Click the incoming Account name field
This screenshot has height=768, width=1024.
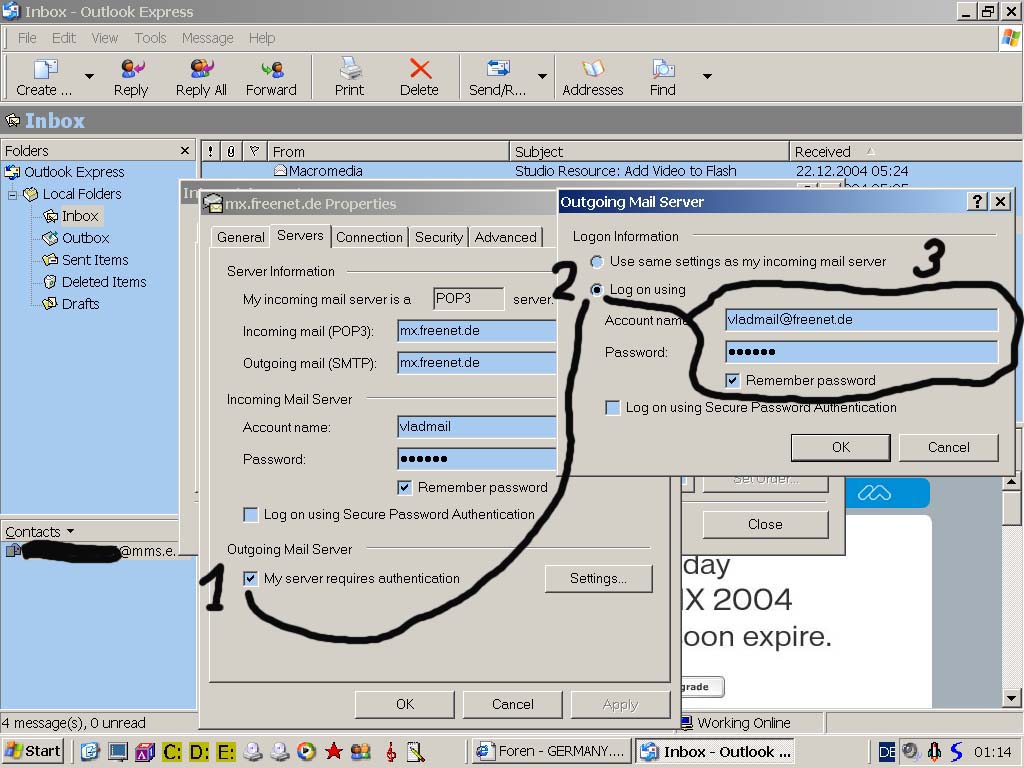(x=477, y=426)
